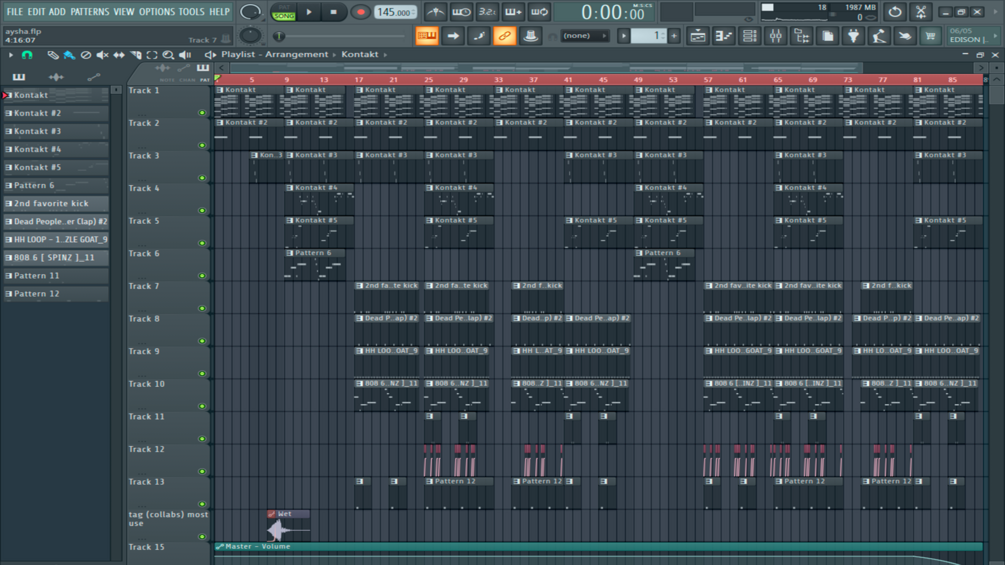Toggle typing keyboard to piano icon

(427, 36)
